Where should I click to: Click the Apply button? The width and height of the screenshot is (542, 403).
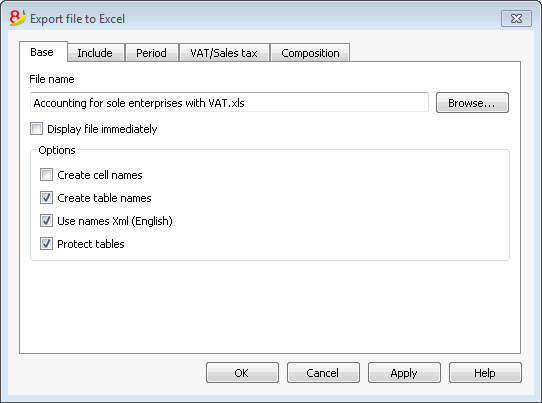[404, 373]
